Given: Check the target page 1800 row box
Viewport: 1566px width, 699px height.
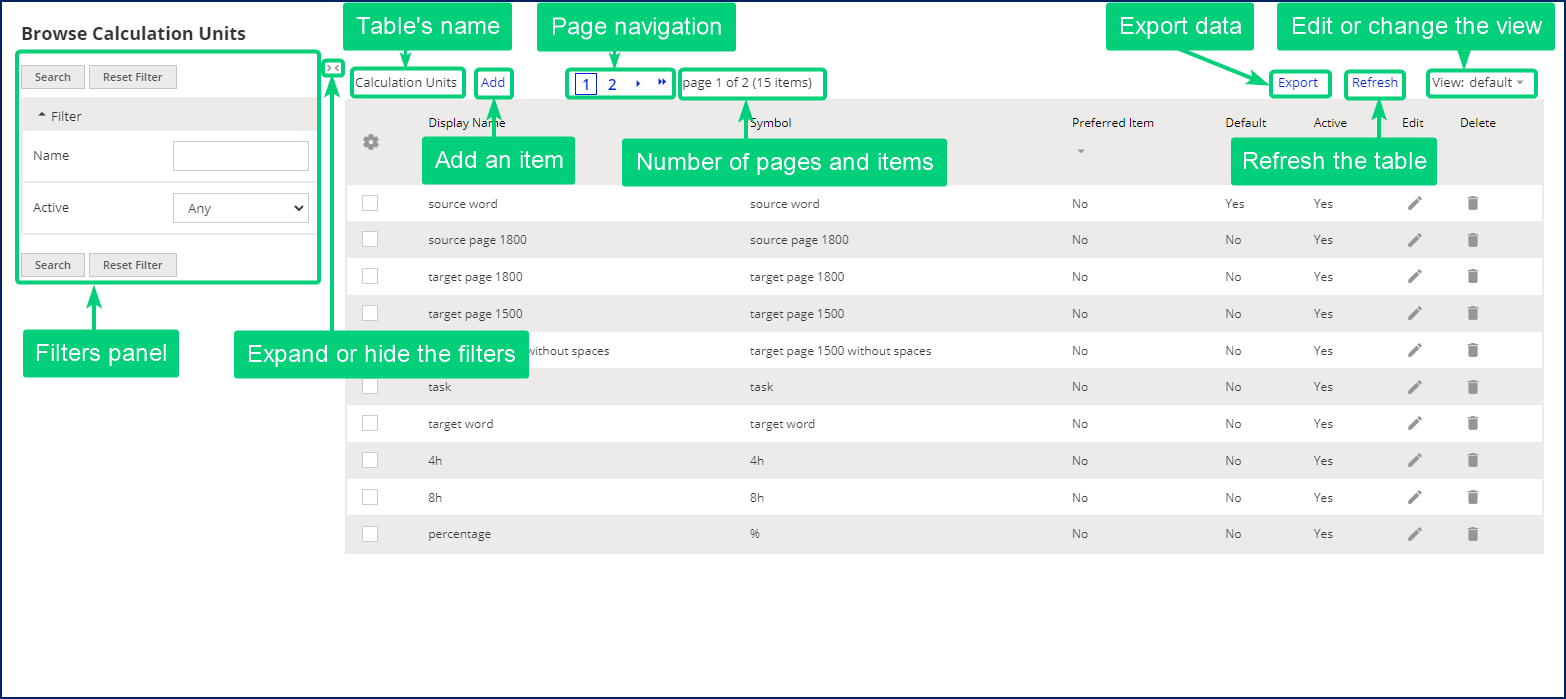Looking at the screenshot, I should (x=370, y=276).
